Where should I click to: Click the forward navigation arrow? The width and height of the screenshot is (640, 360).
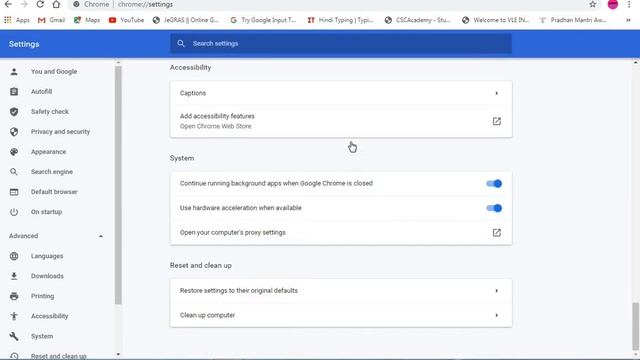pyautogui.click(x=24, y=4)
